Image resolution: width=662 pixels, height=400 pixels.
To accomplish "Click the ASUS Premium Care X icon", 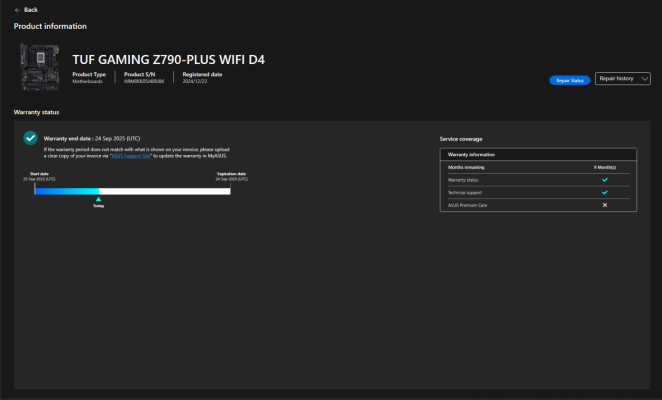I will [605, 205].
